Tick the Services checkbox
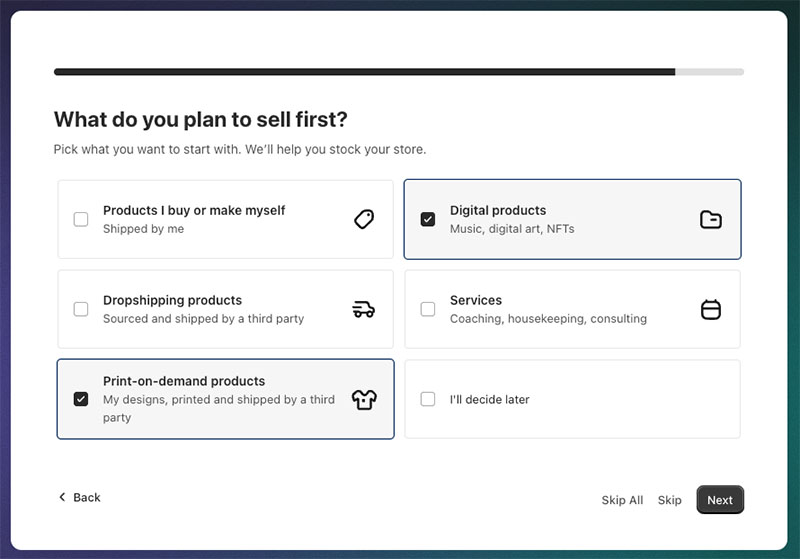Viewport: 800px width, 559px height. tap(428, 309)
